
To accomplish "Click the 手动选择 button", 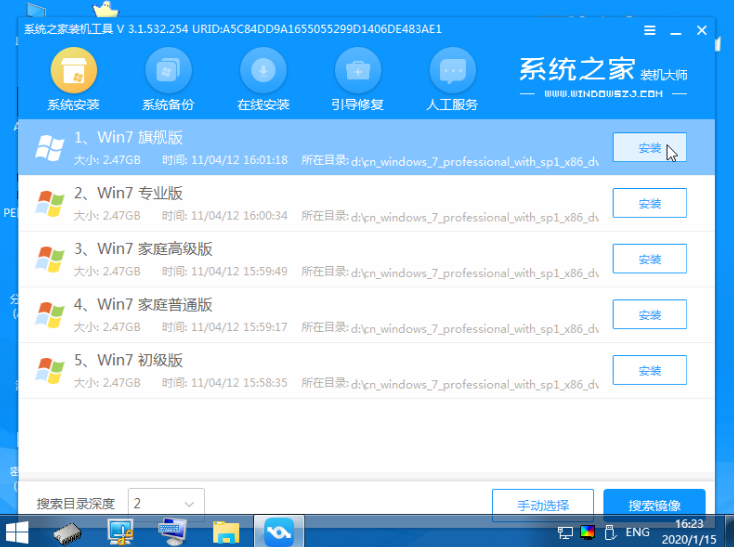I will 543,505.
